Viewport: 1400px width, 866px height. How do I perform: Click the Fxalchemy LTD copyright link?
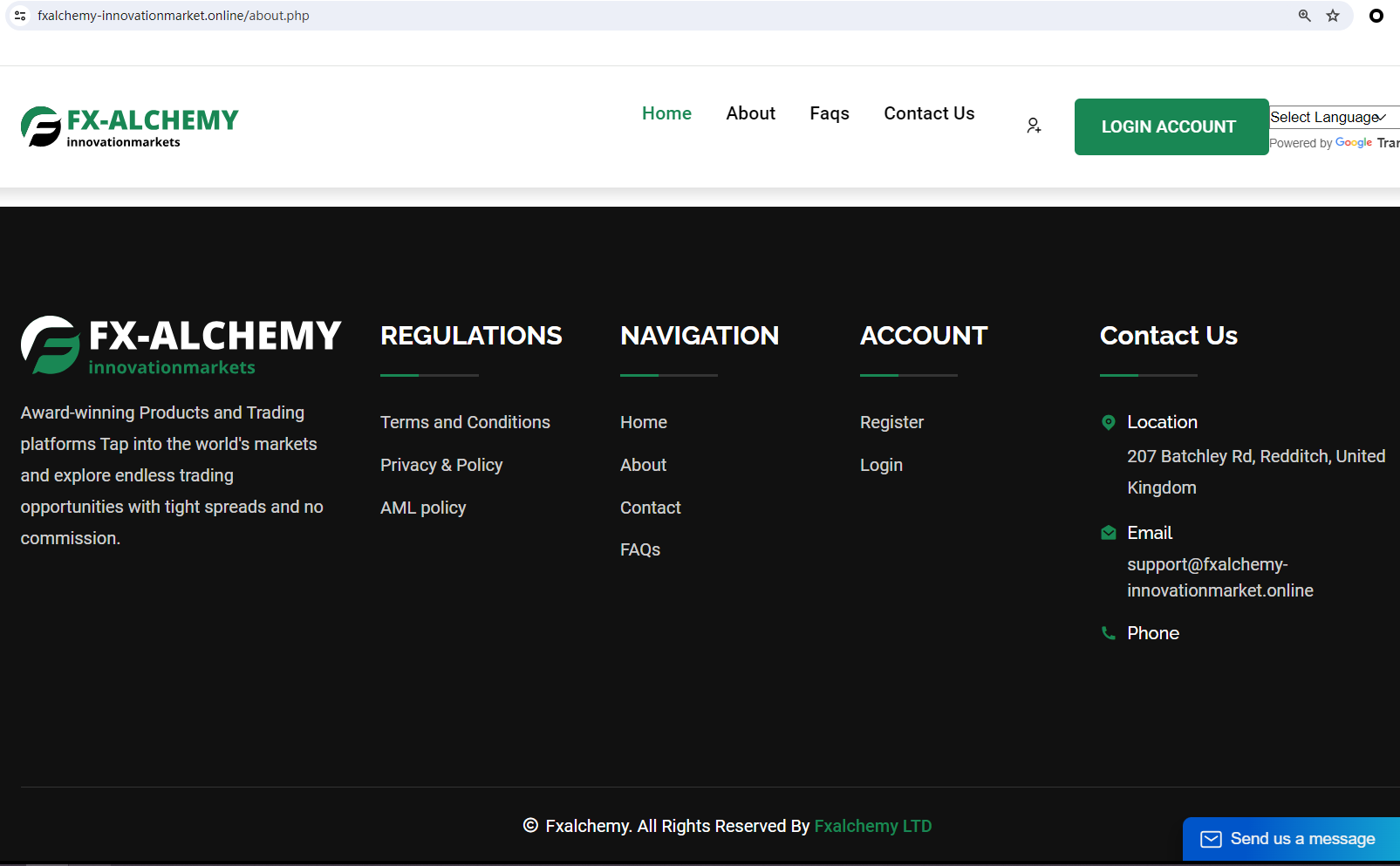[872, 826]
